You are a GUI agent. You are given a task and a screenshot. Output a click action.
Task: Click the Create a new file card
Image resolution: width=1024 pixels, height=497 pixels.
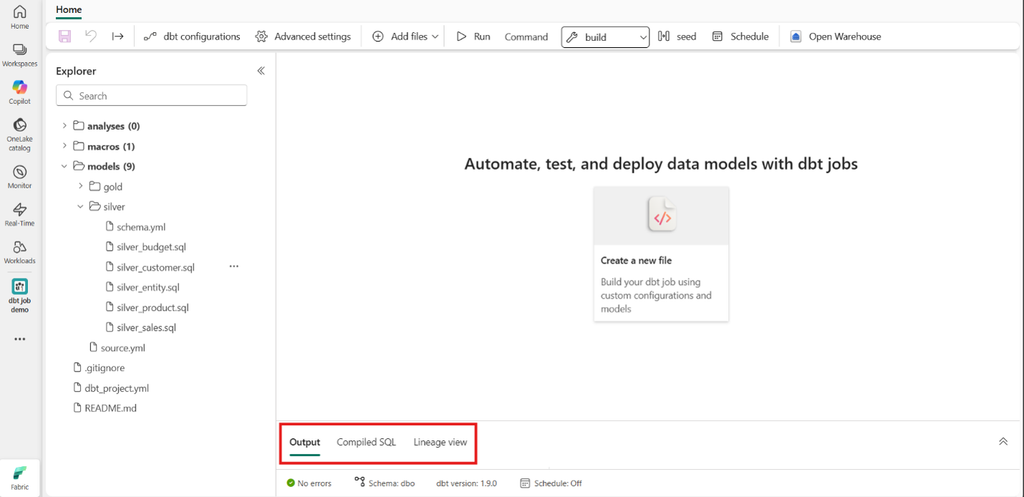coord(661,253)
